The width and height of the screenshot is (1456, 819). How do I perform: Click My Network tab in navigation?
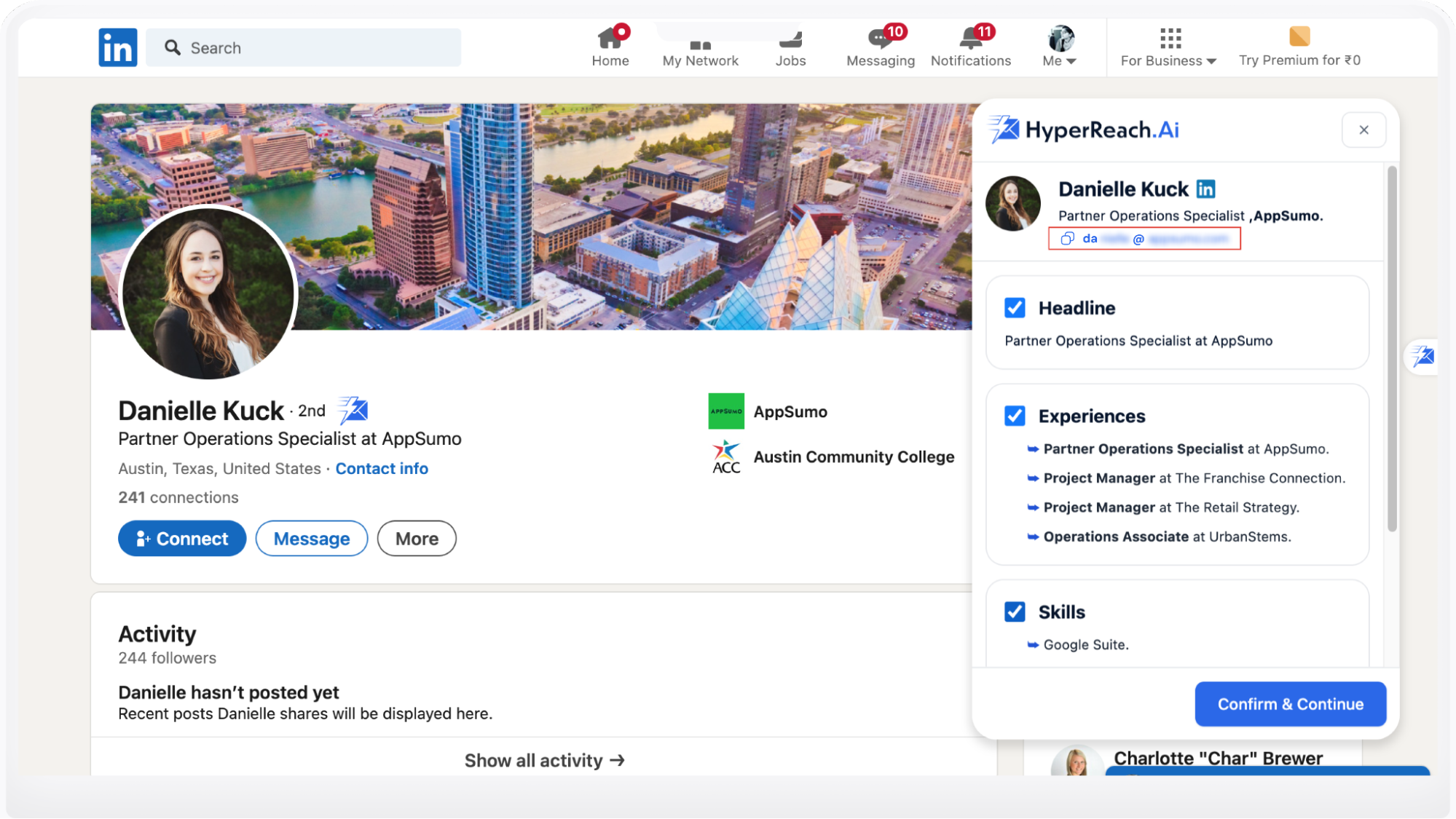(x=700, y=47)
